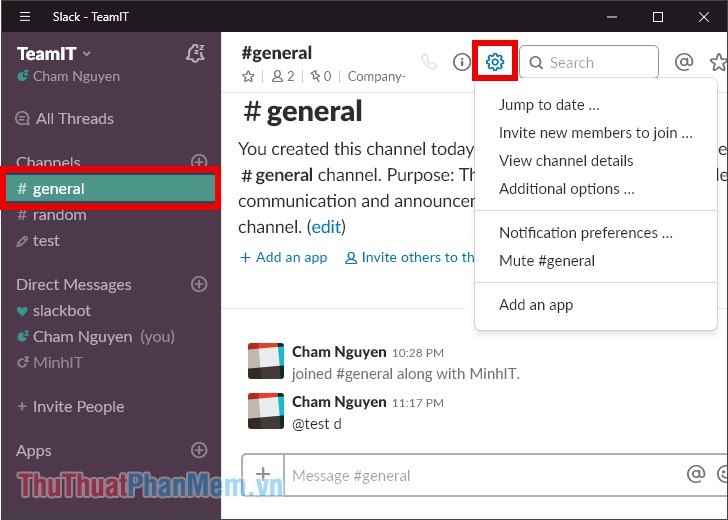
Task: Click the 11:17 PM message timestamp
Action: point(417,403)
